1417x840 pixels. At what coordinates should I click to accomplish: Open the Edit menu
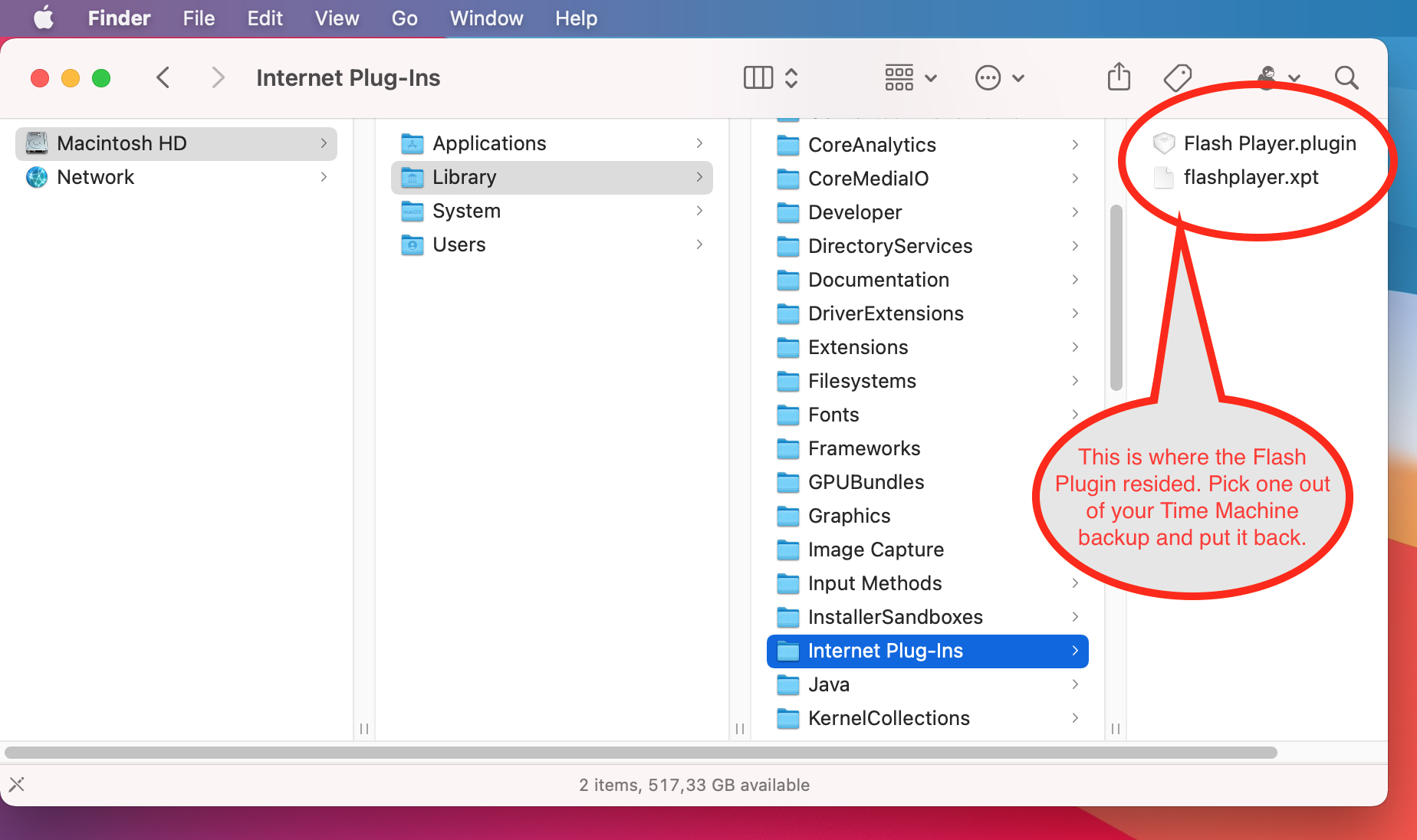265,18
